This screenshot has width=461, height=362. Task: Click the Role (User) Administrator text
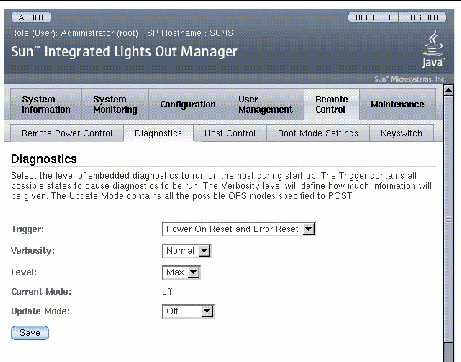[76, 33]
